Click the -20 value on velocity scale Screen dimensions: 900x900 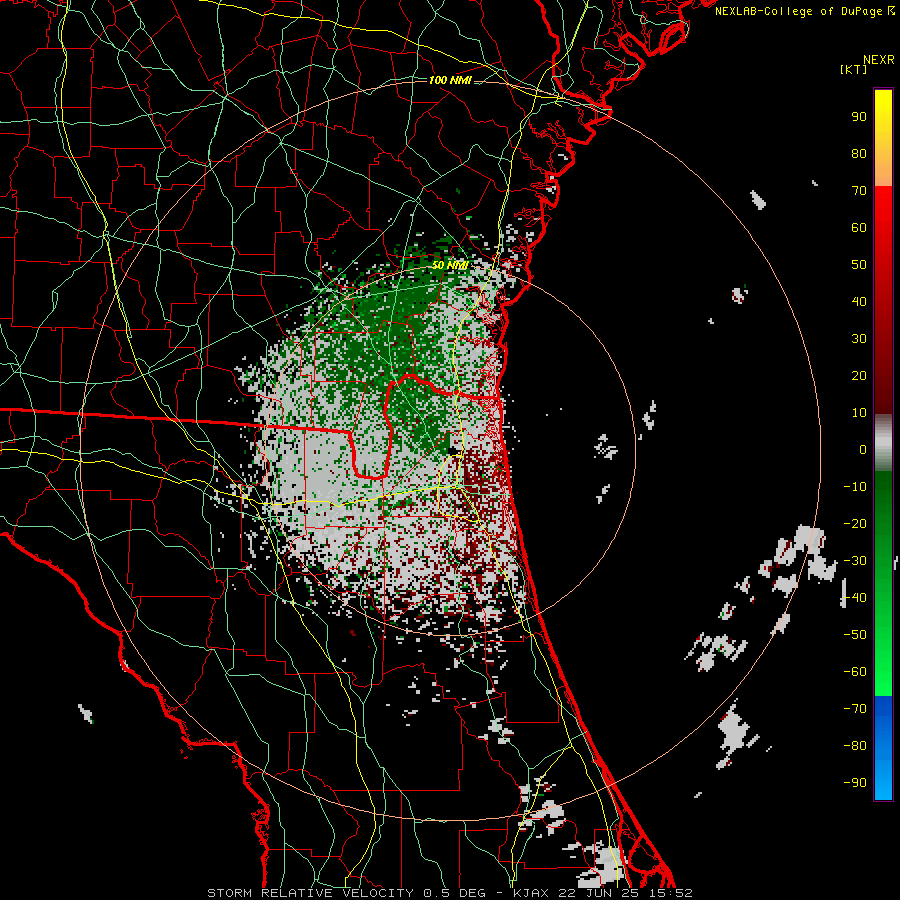click(855, 524)
